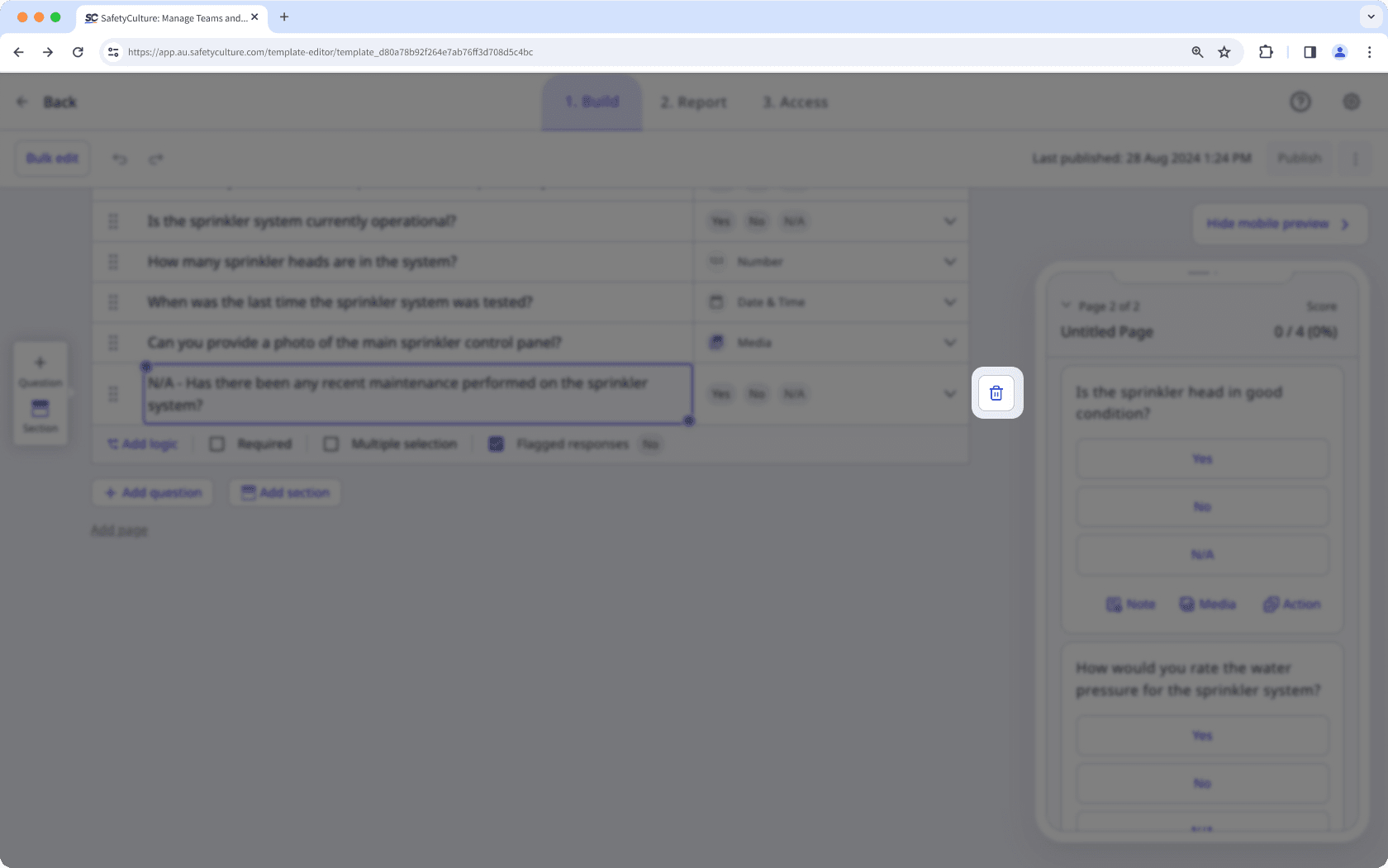This screenshot has width=1388, height=868.
Task: Click the redo arrow icon
Action: pos(156,159)
